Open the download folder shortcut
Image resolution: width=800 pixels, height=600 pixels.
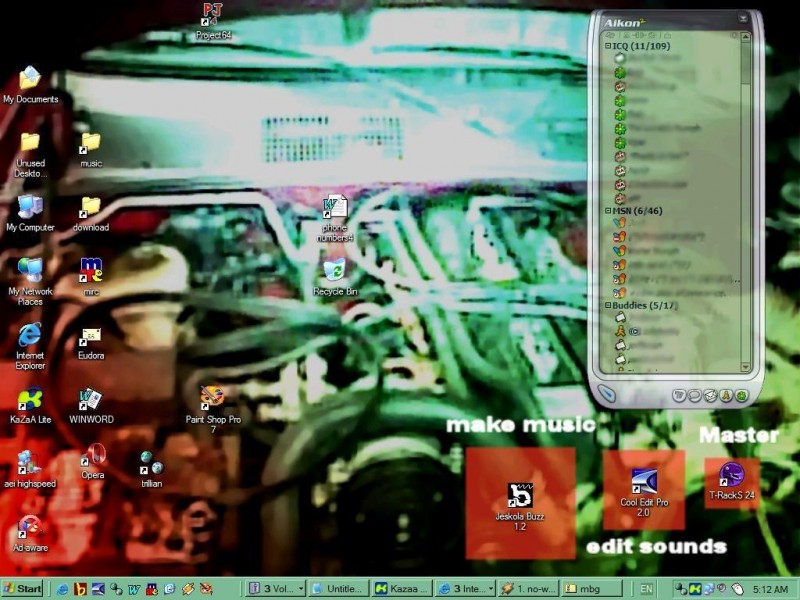(x=91, y=214)
